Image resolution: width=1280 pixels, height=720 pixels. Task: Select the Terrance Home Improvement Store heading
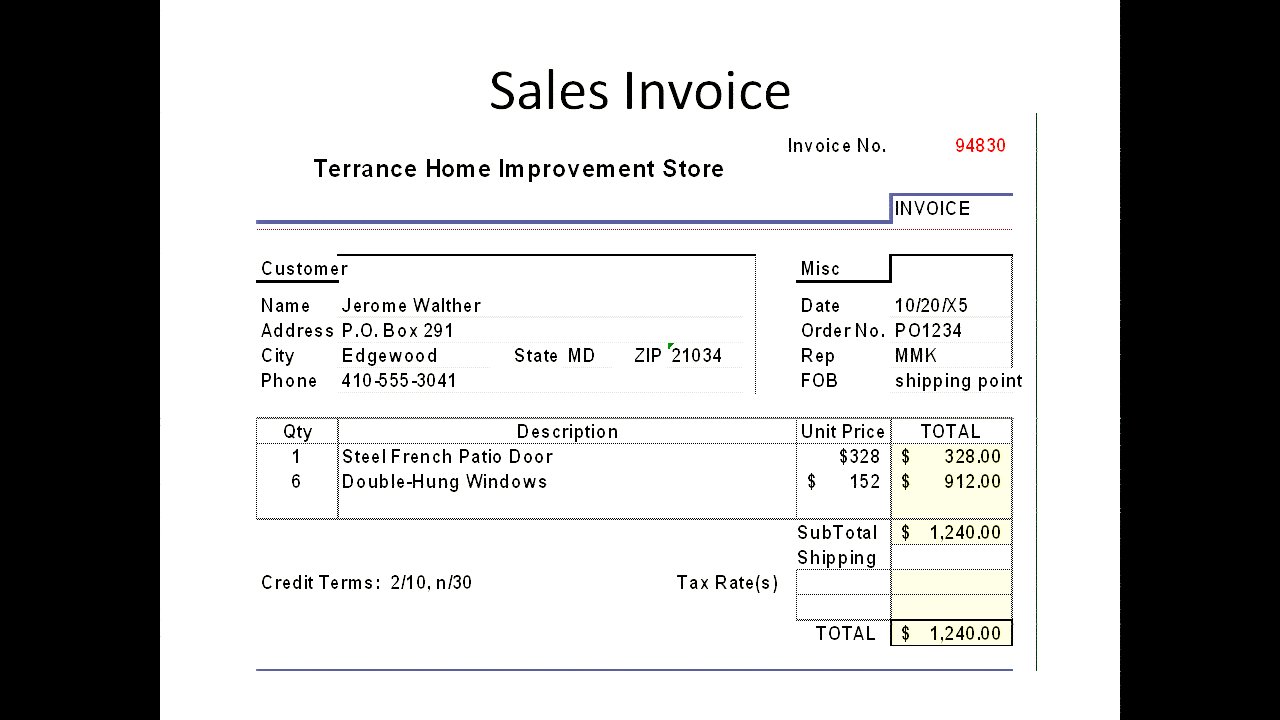coord(518,169)
